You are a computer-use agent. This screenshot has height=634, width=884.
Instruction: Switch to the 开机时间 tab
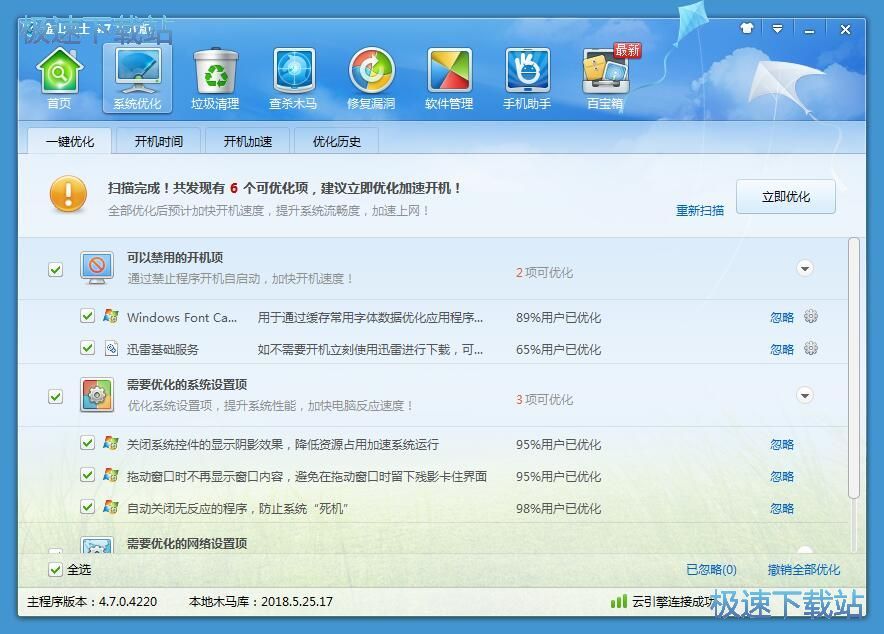159,141
